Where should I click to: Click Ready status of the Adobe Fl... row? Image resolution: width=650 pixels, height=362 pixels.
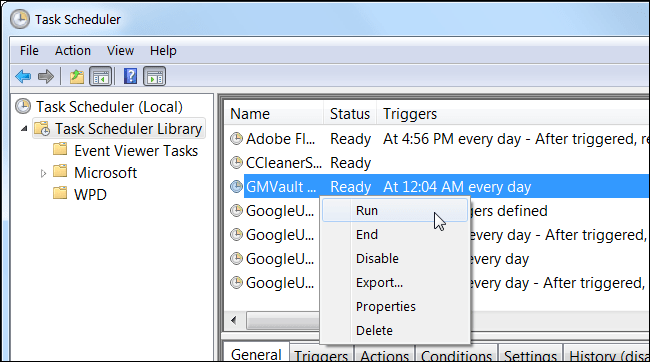(350, 138)
